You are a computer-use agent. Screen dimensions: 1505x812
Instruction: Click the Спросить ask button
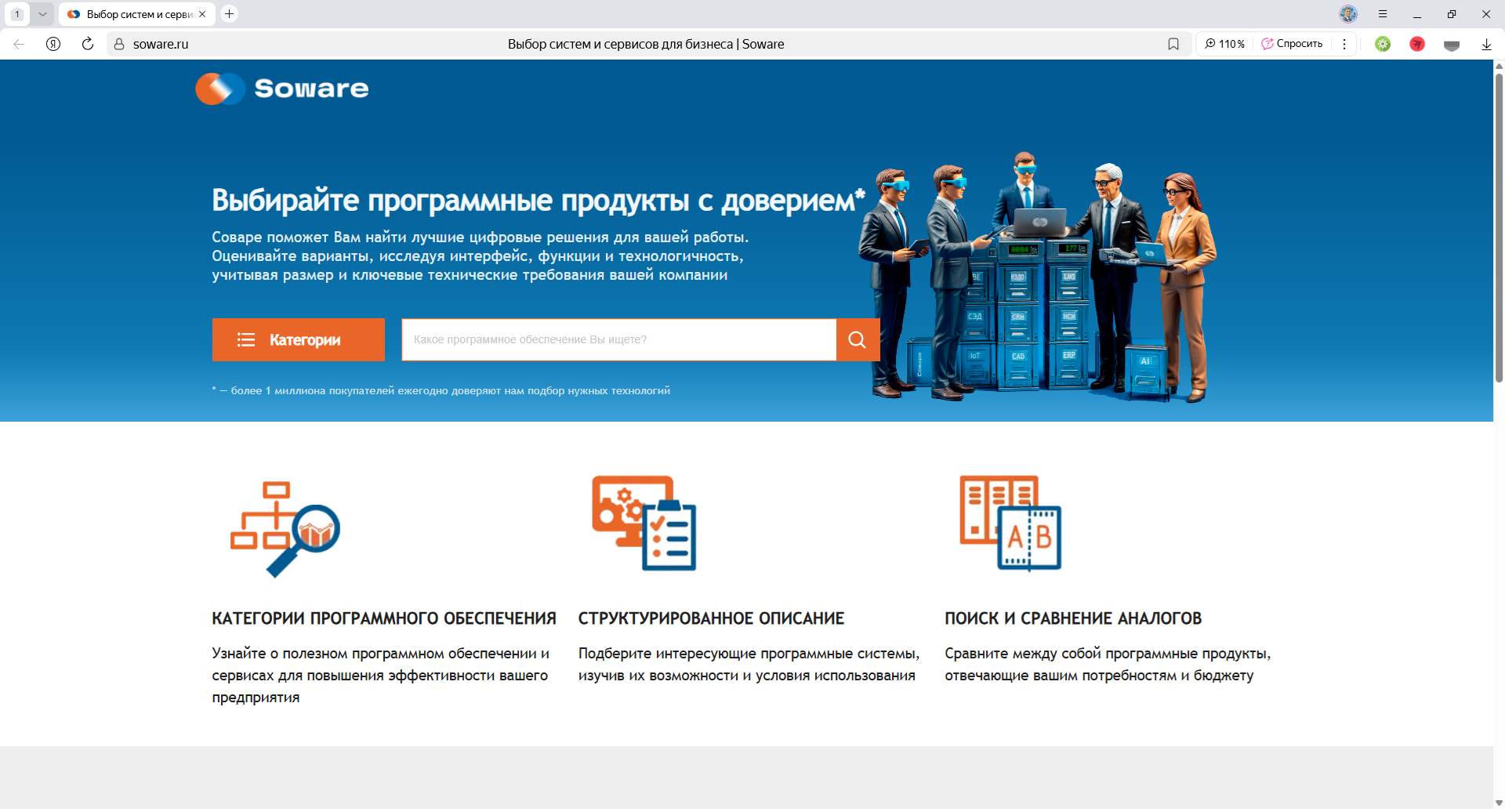tap(1292, 44)
